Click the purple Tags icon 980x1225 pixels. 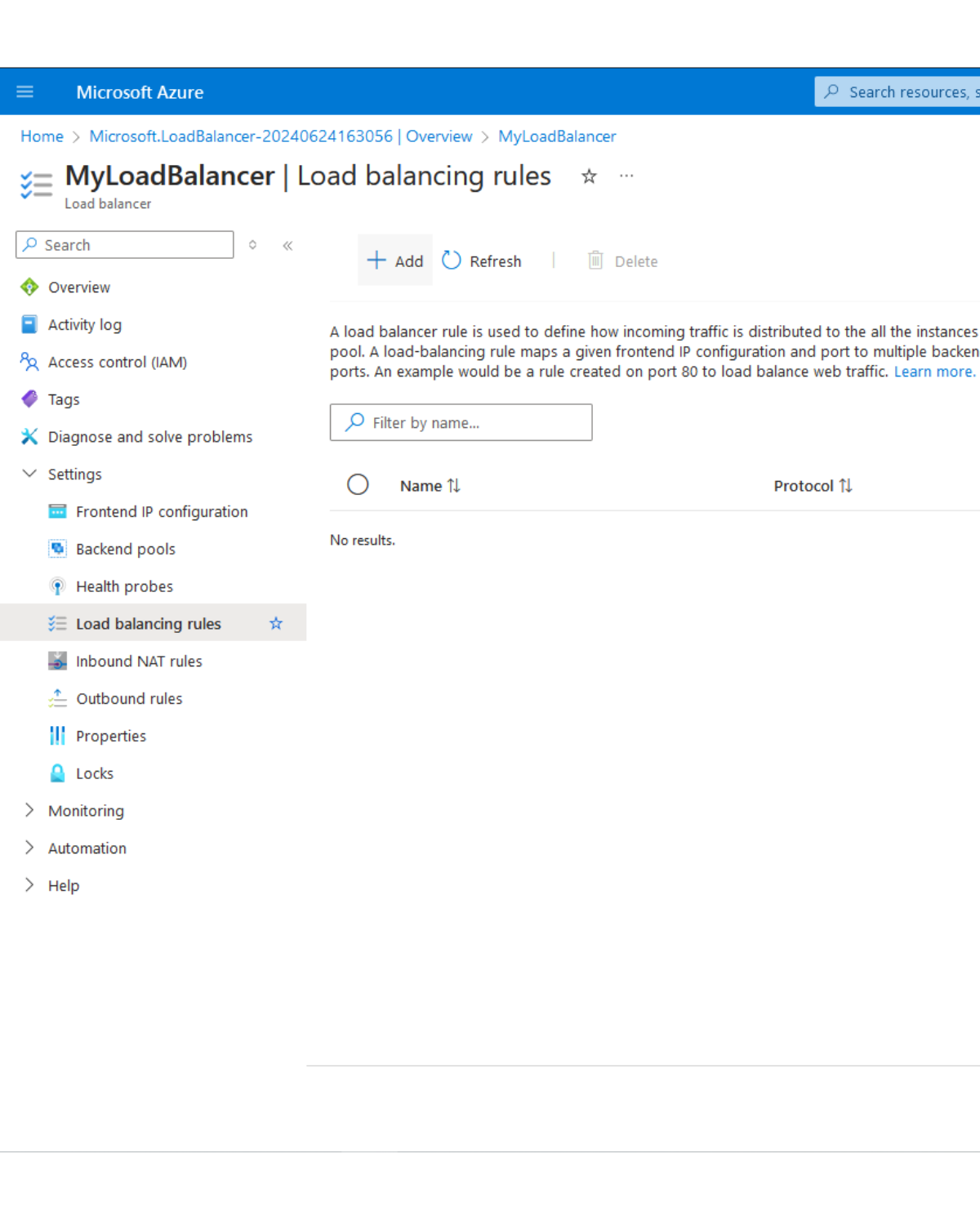tap(29, 399)
